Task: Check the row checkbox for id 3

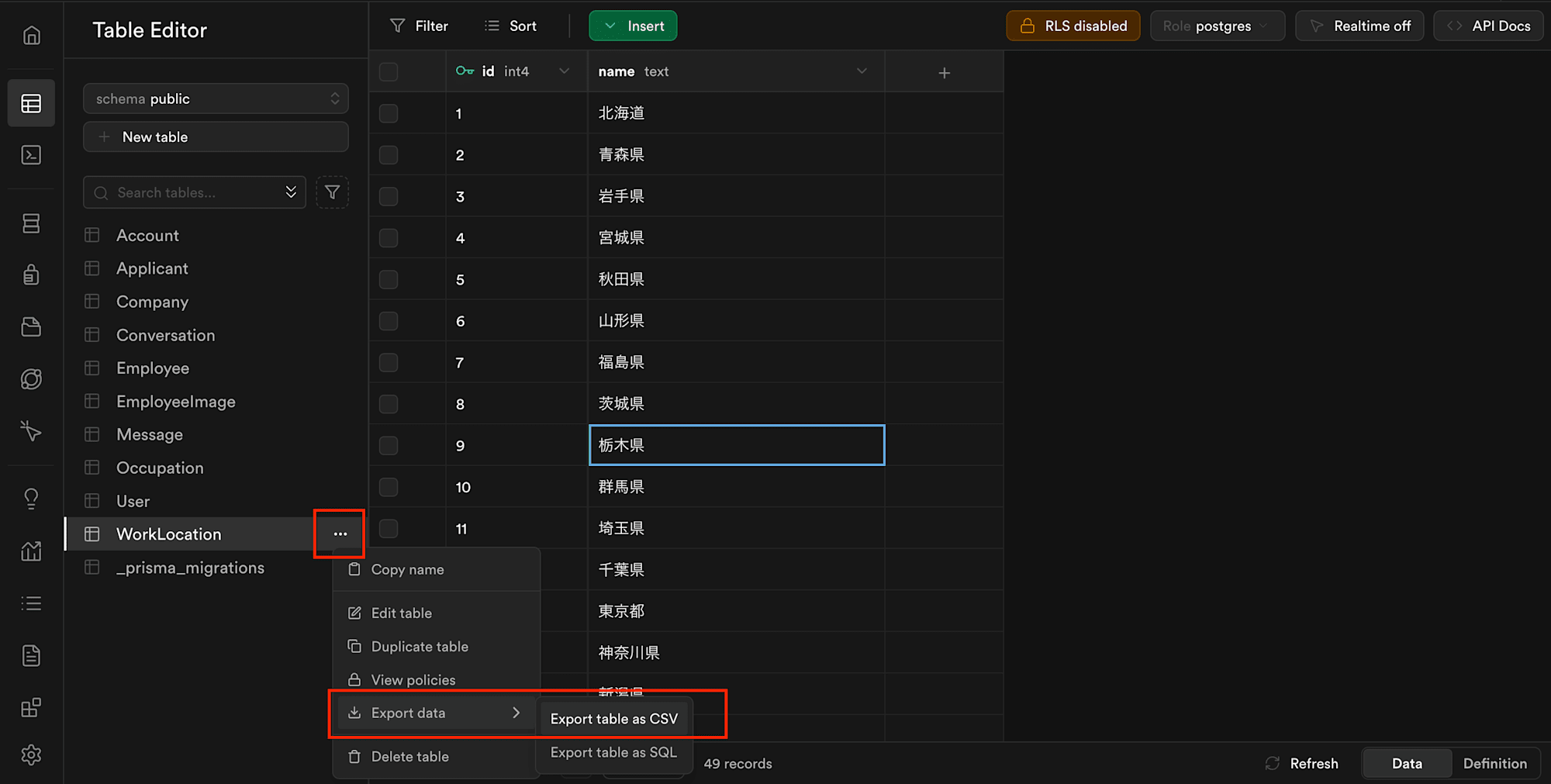Action: point(389,196)
